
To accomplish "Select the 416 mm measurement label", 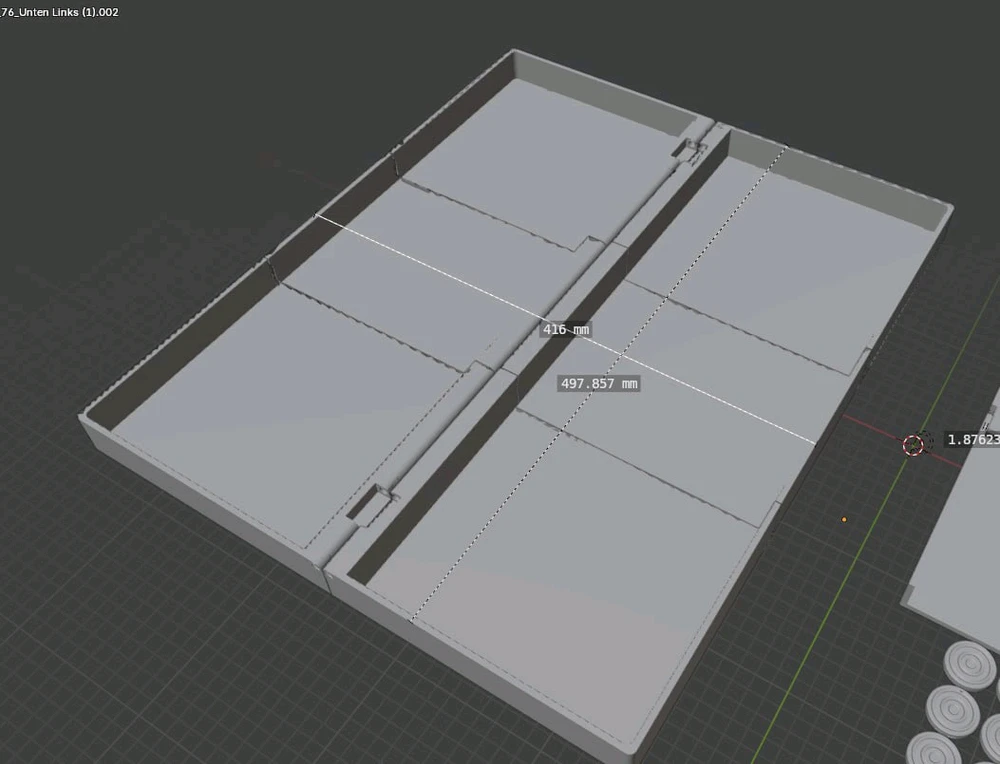I will tap(566, 329).
